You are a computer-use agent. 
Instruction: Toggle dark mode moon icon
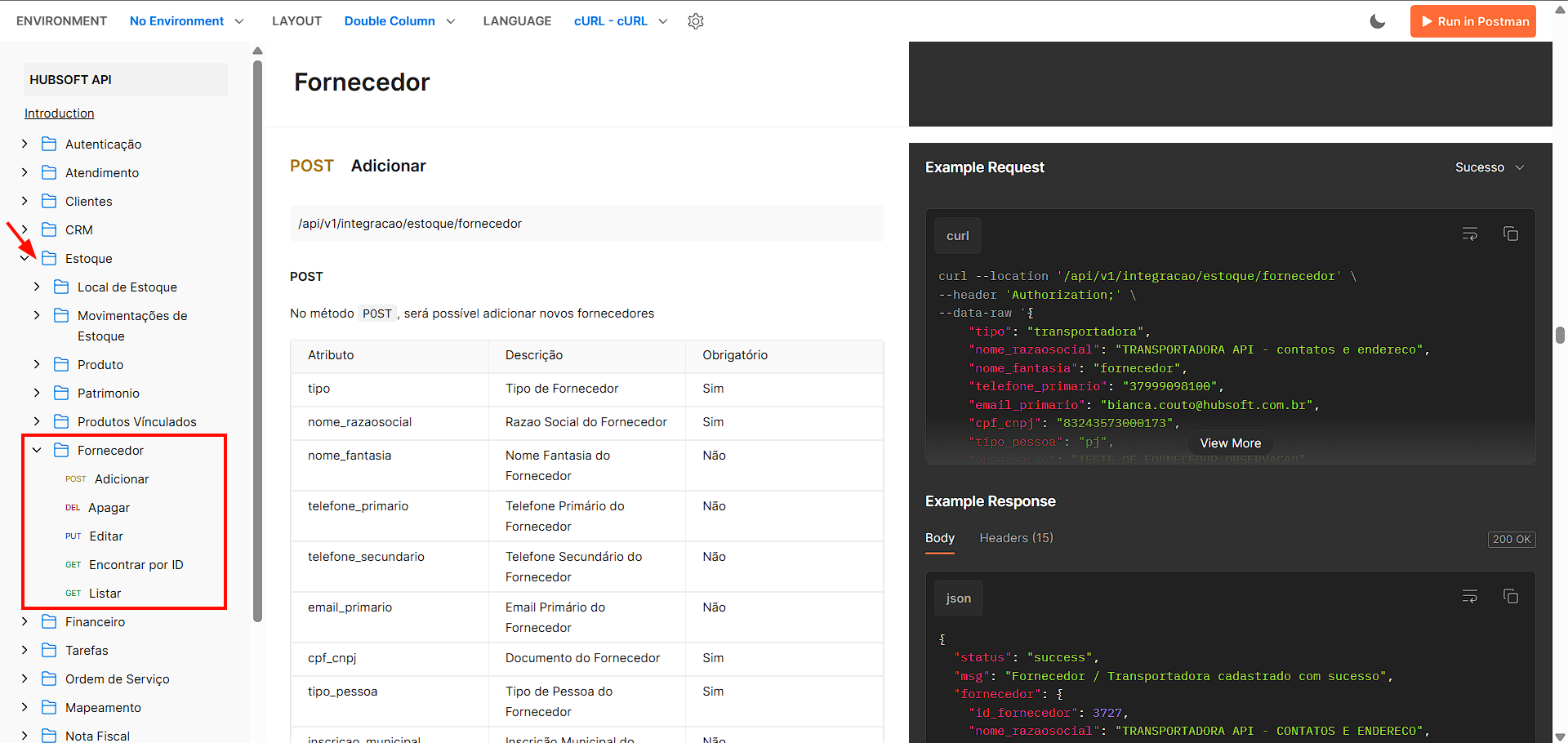(1378, 21)
